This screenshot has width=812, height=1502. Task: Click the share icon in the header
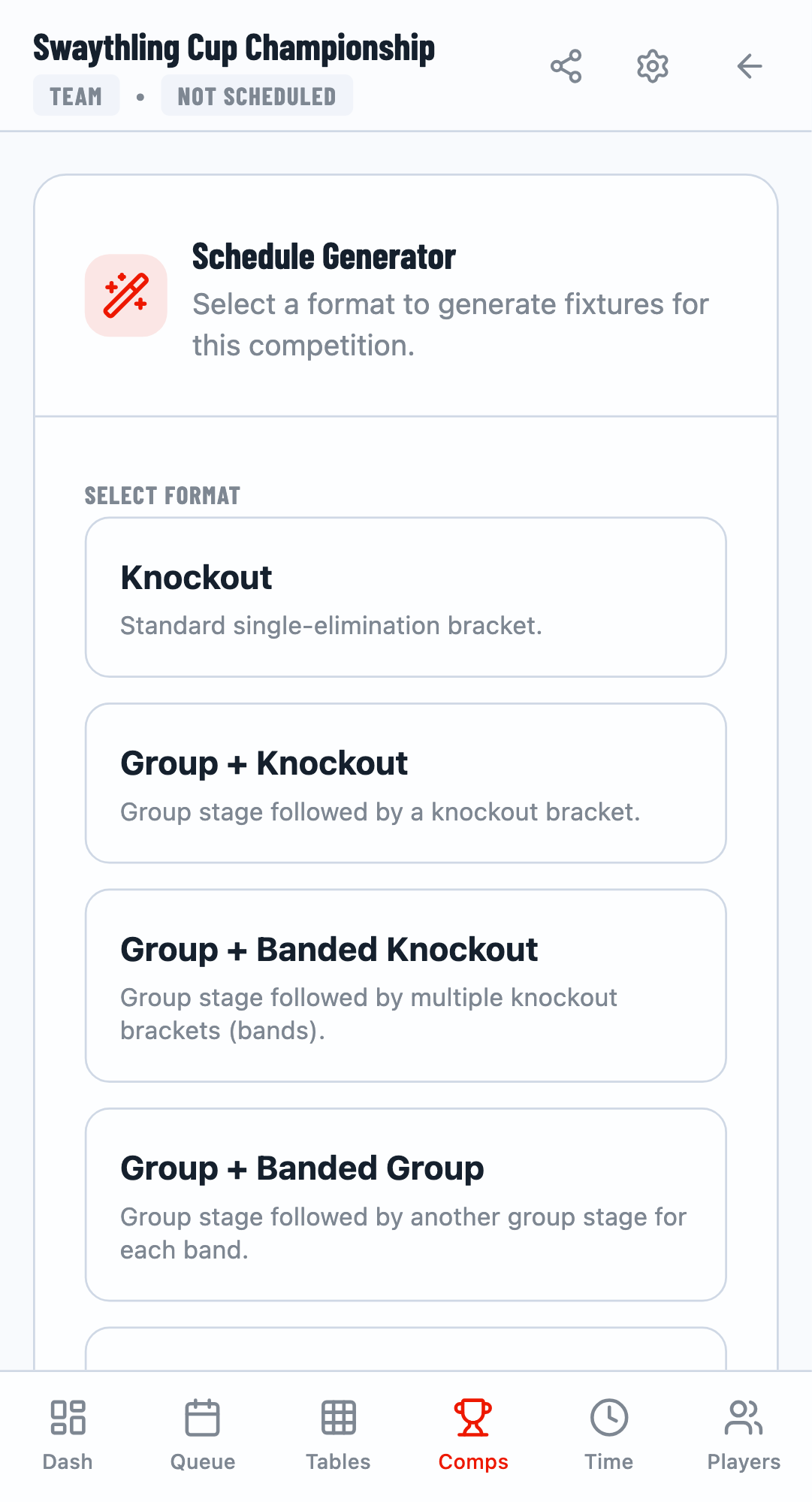tap(566, 66)
